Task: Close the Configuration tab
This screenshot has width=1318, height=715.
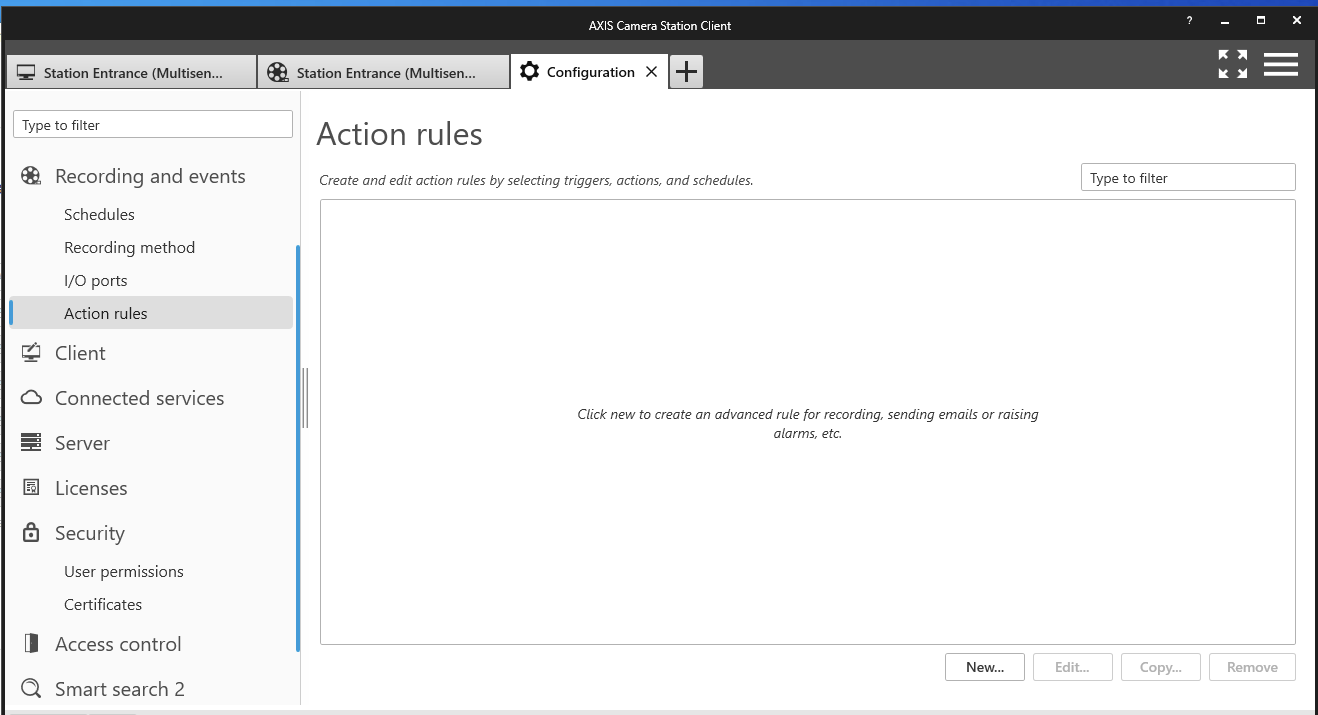Action: (651, 72)
